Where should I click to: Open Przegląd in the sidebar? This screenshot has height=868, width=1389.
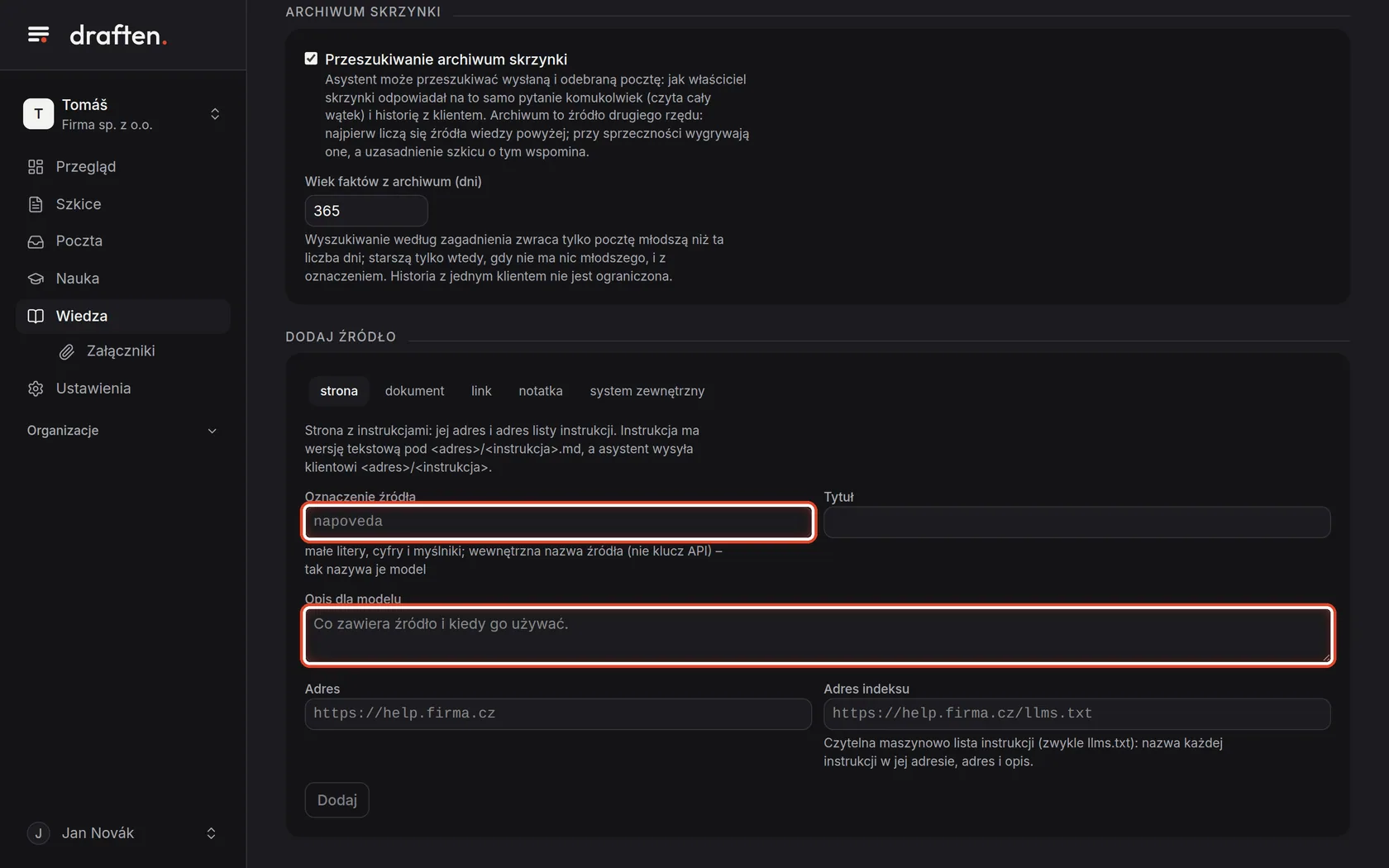(123, 167)
